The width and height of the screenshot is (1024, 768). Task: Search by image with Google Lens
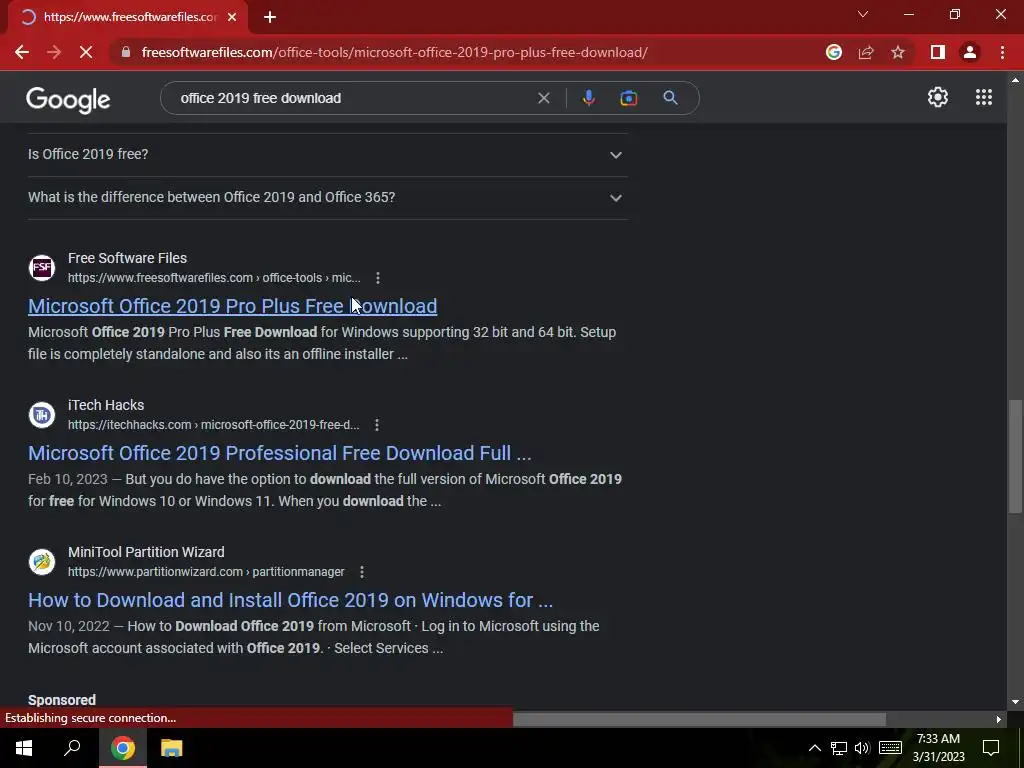(628, 98)
